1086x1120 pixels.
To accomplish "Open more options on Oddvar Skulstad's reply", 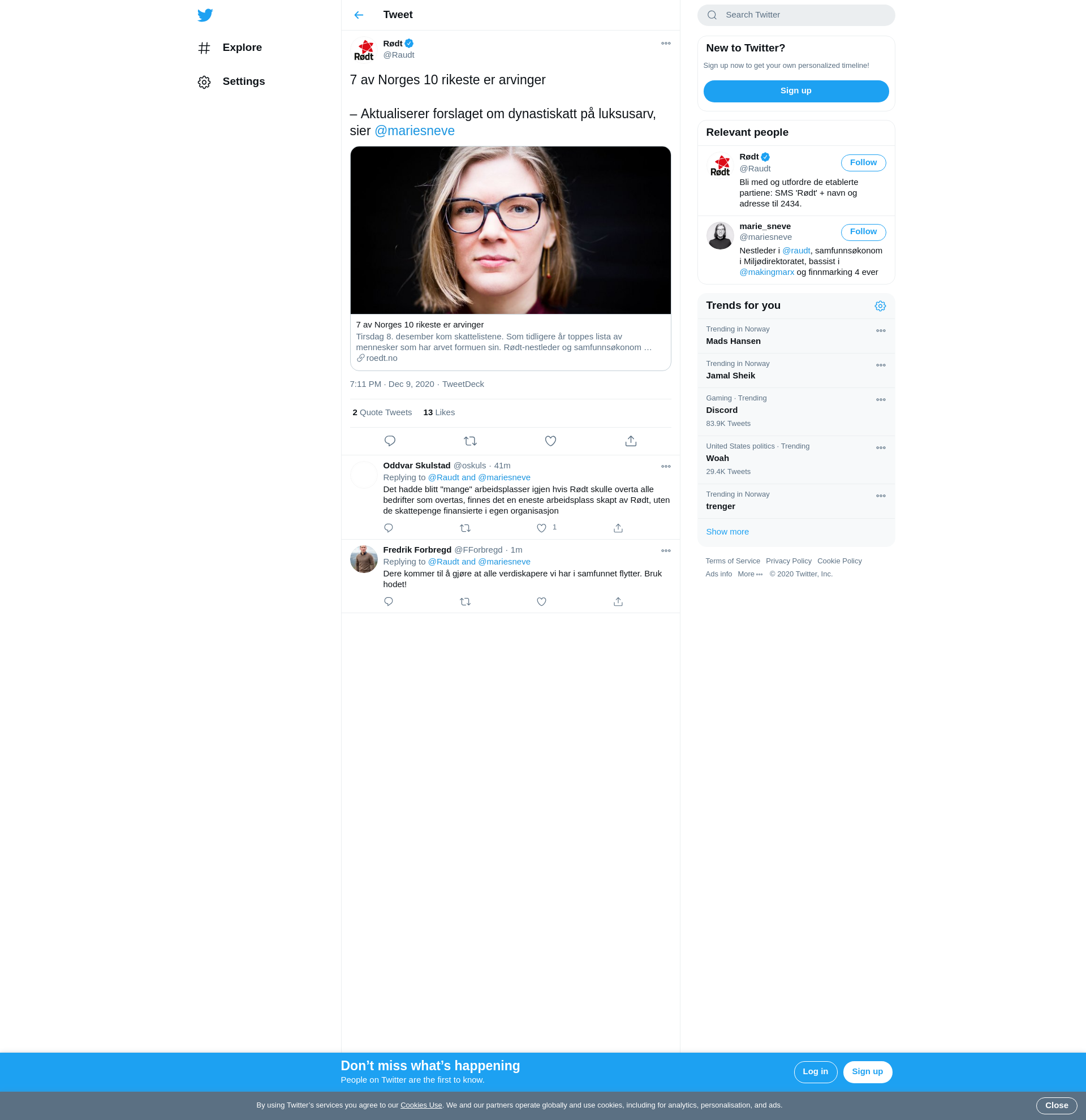I will 666,467.
